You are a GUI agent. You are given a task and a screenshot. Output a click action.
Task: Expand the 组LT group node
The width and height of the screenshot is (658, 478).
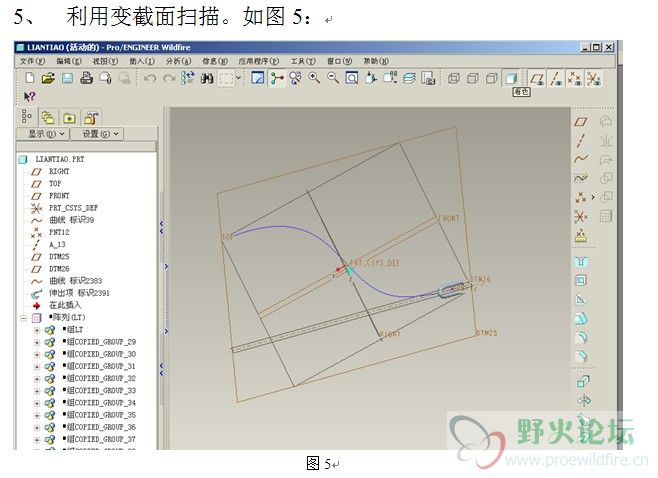[37, 330]
